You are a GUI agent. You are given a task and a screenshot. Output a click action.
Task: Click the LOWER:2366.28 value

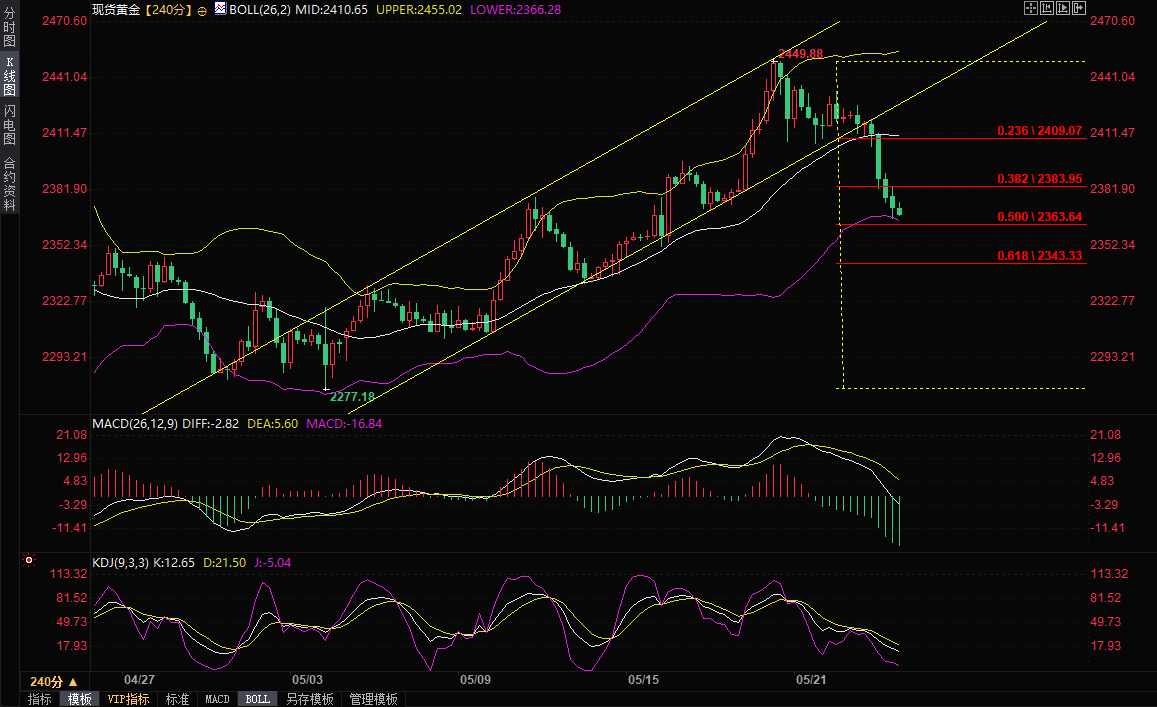[515, 10]
